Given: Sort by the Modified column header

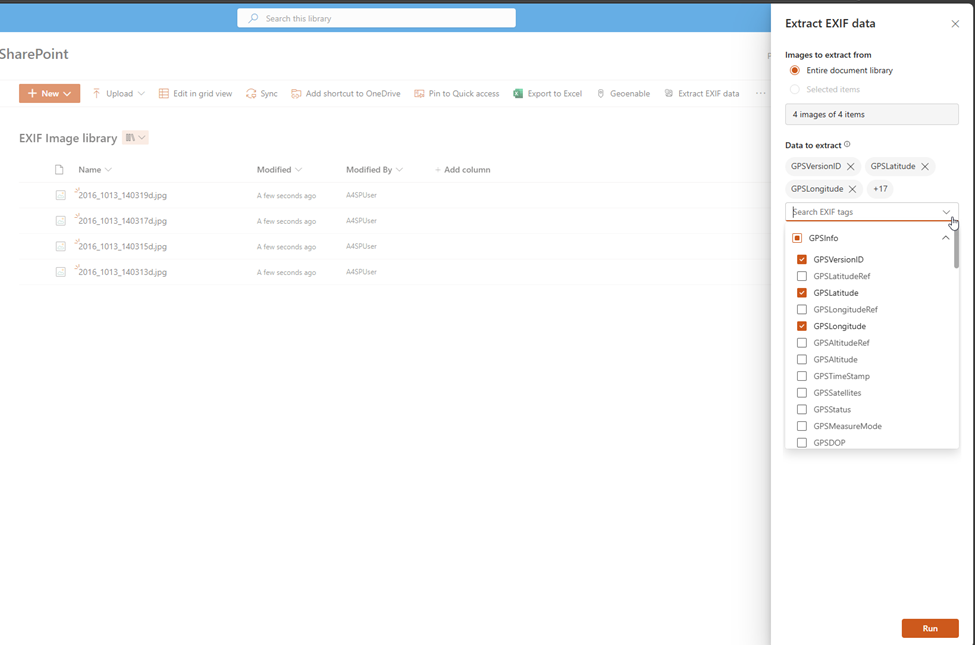Looking at the screenshot, I should pyautogui.click(x=278, y=169).
